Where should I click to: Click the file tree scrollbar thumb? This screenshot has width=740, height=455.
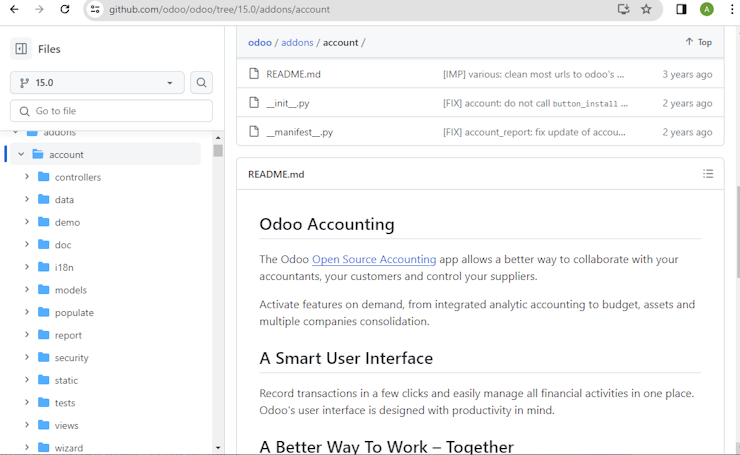coord(218,151)
